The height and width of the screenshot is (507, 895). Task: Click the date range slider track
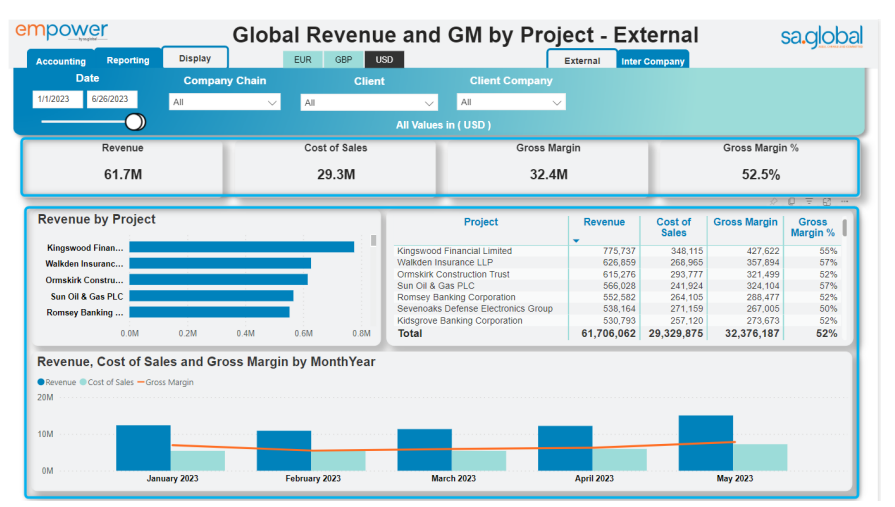(83, 122)
